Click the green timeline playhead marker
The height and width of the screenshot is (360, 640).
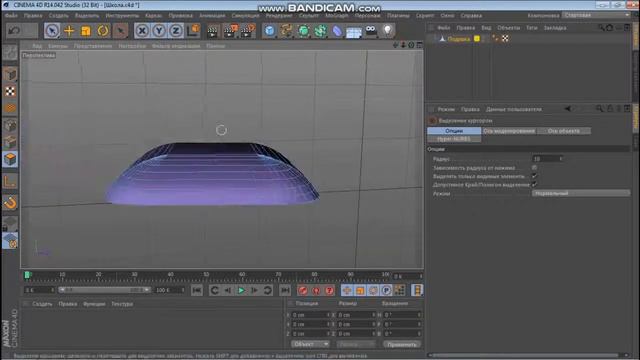point(27,275)
